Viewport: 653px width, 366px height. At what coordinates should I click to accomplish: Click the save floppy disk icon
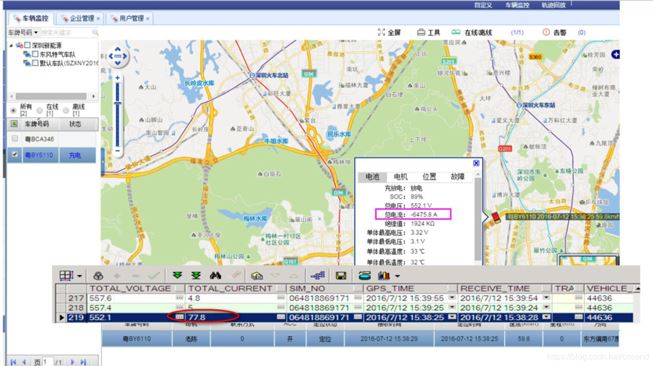pos(341,276)
